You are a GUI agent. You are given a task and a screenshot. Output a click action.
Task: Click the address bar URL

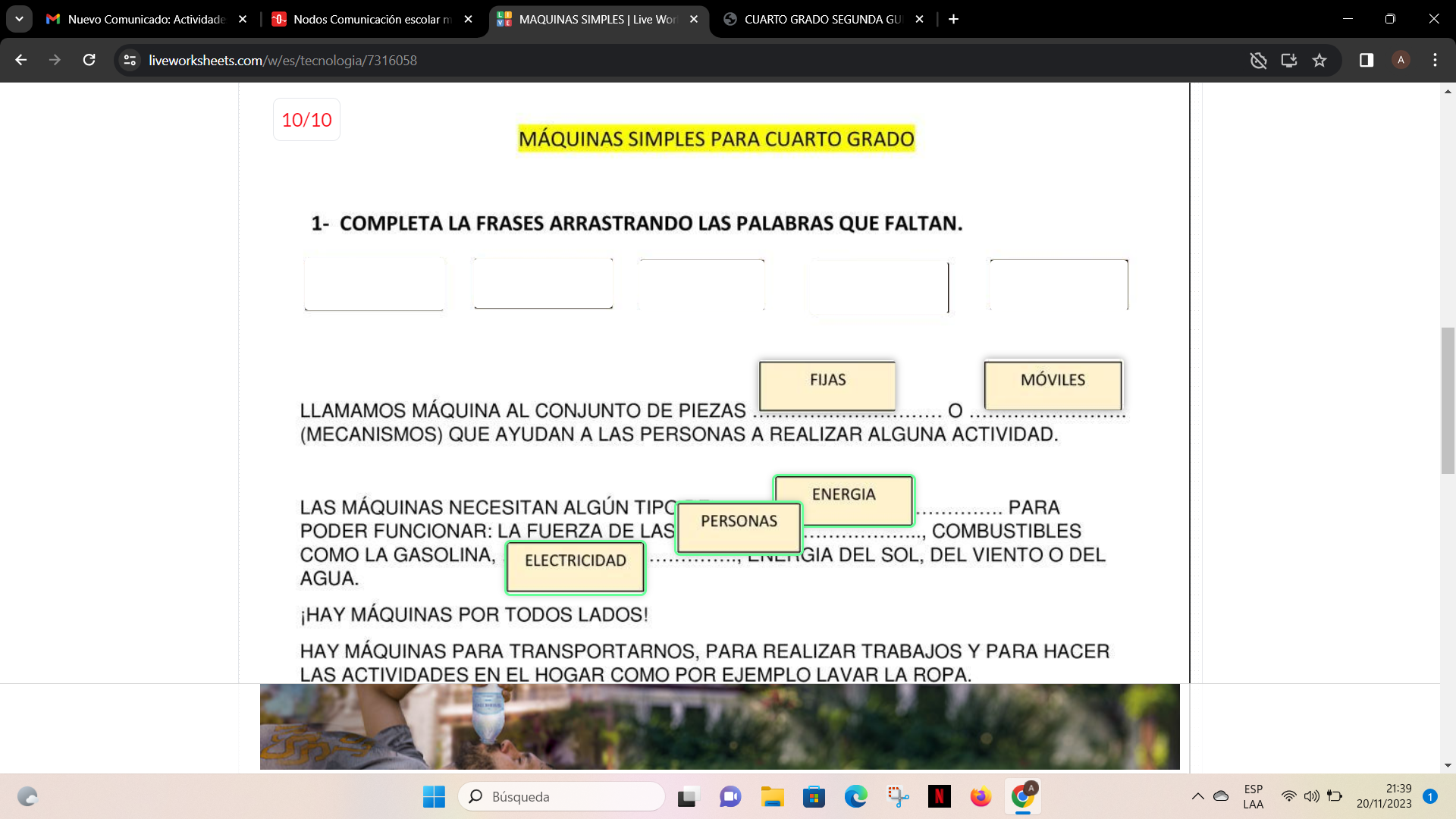pos(282,60)
